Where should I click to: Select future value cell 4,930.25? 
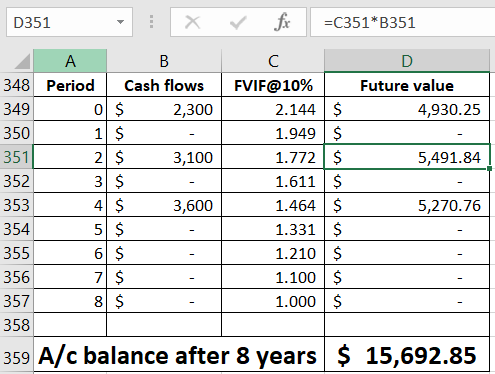point(407,109)
